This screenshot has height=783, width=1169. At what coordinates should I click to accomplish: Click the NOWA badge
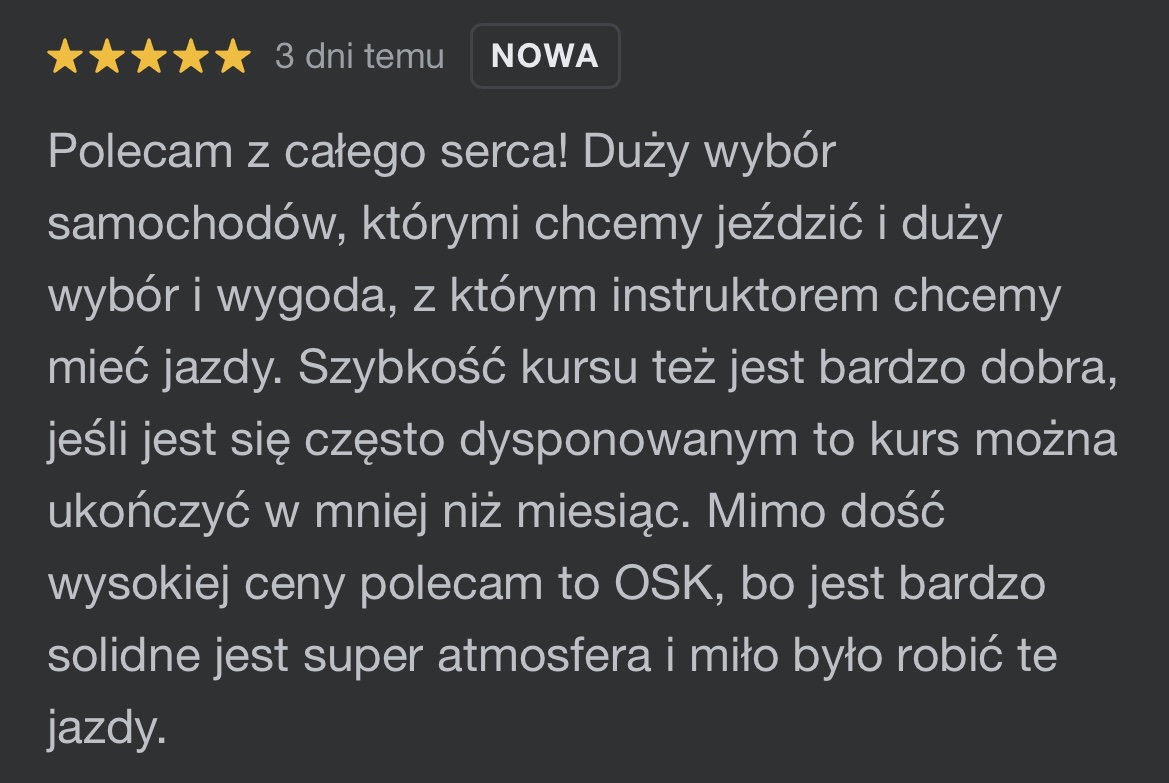pyautogui.click(x=545, y=56)
